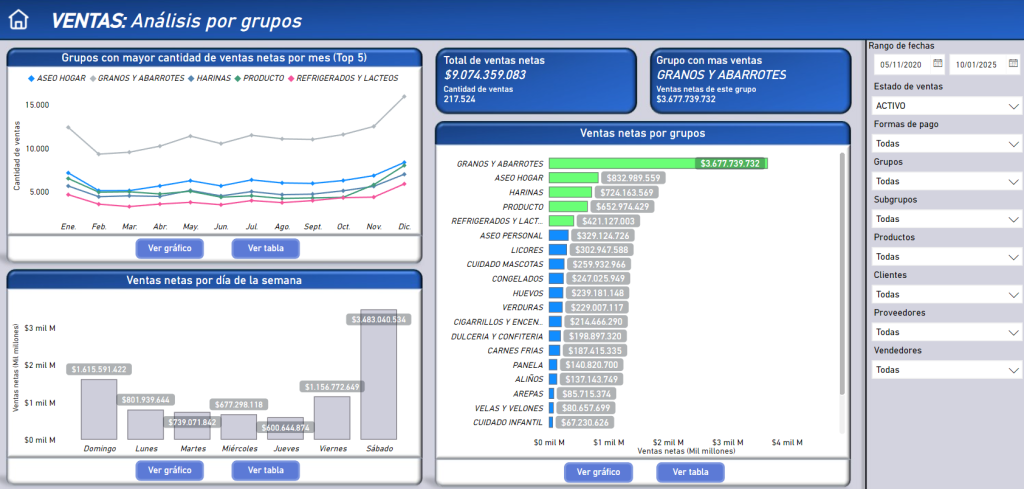Open the end date calendar picker icon

(1012, 64)
